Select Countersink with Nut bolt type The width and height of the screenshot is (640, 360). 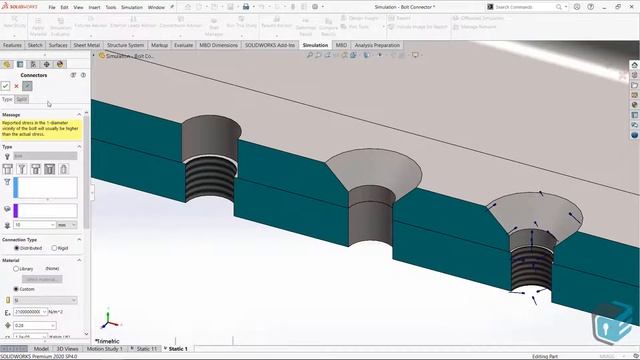[22, 169]
